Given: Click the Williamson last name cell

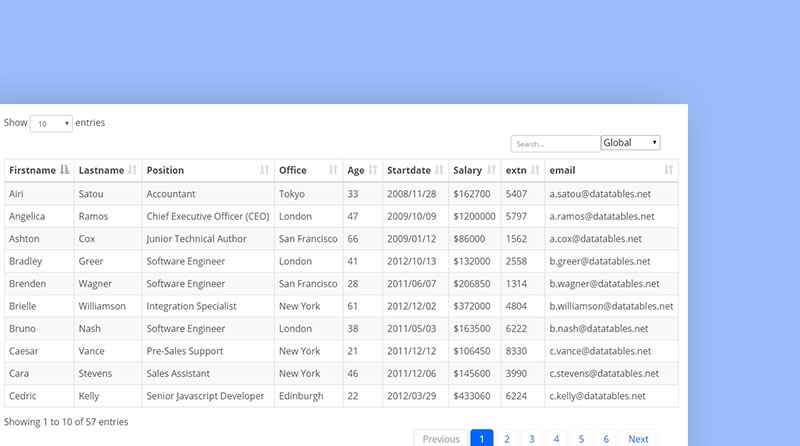Looking at the screenshot, I should (108, 306).
